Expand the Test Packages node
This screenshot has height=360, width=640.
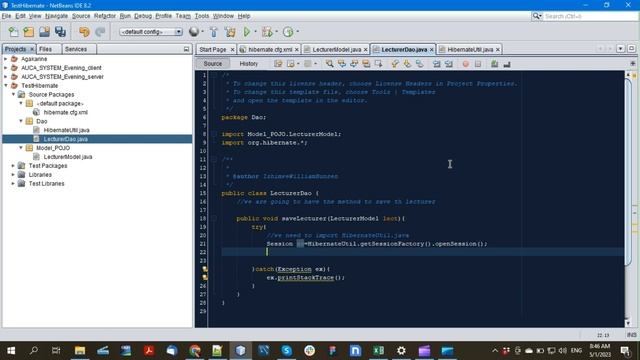[x=13, y=166]
